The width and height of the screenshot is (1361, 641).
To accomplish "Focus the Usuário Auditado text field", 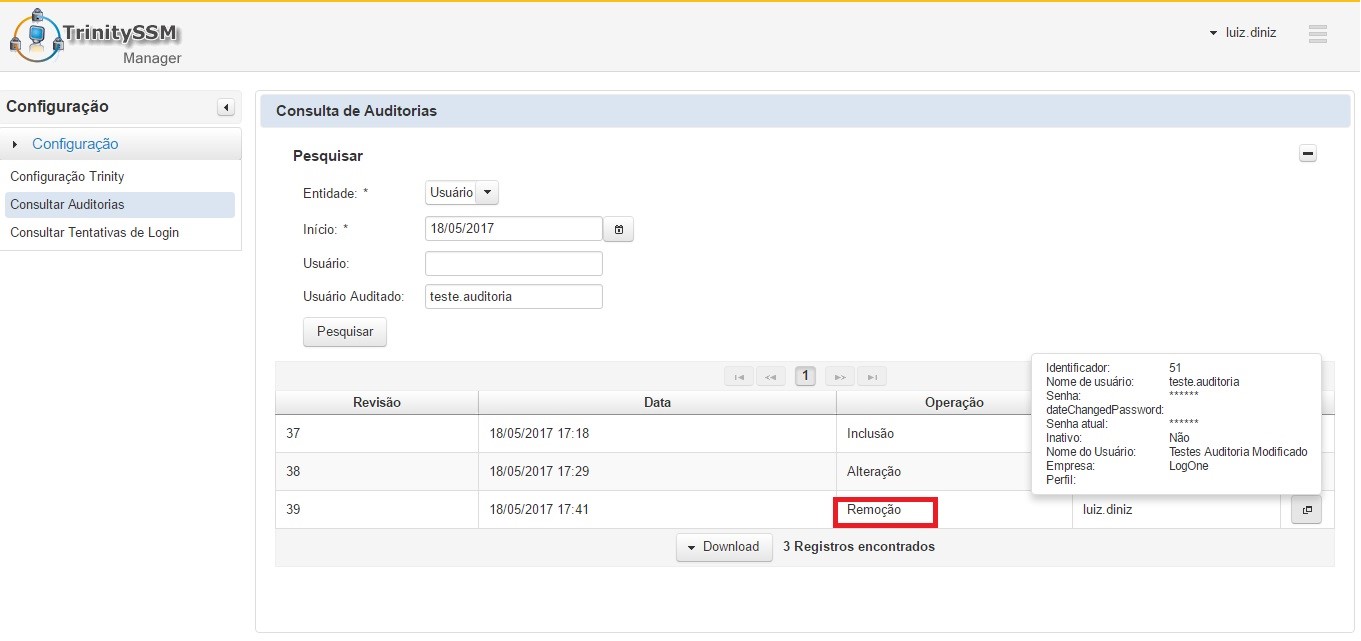I will 513,297.
